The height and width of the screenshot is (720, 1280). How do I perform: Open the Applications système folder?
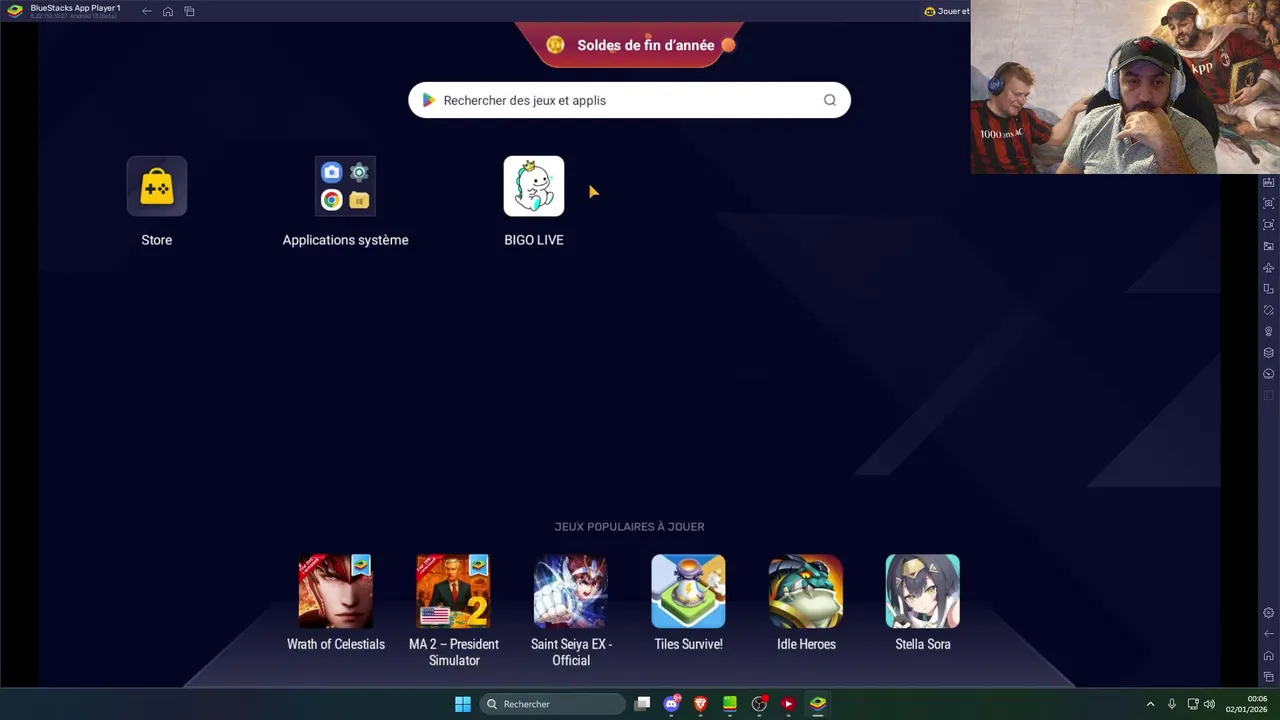[x=345, y=187]
